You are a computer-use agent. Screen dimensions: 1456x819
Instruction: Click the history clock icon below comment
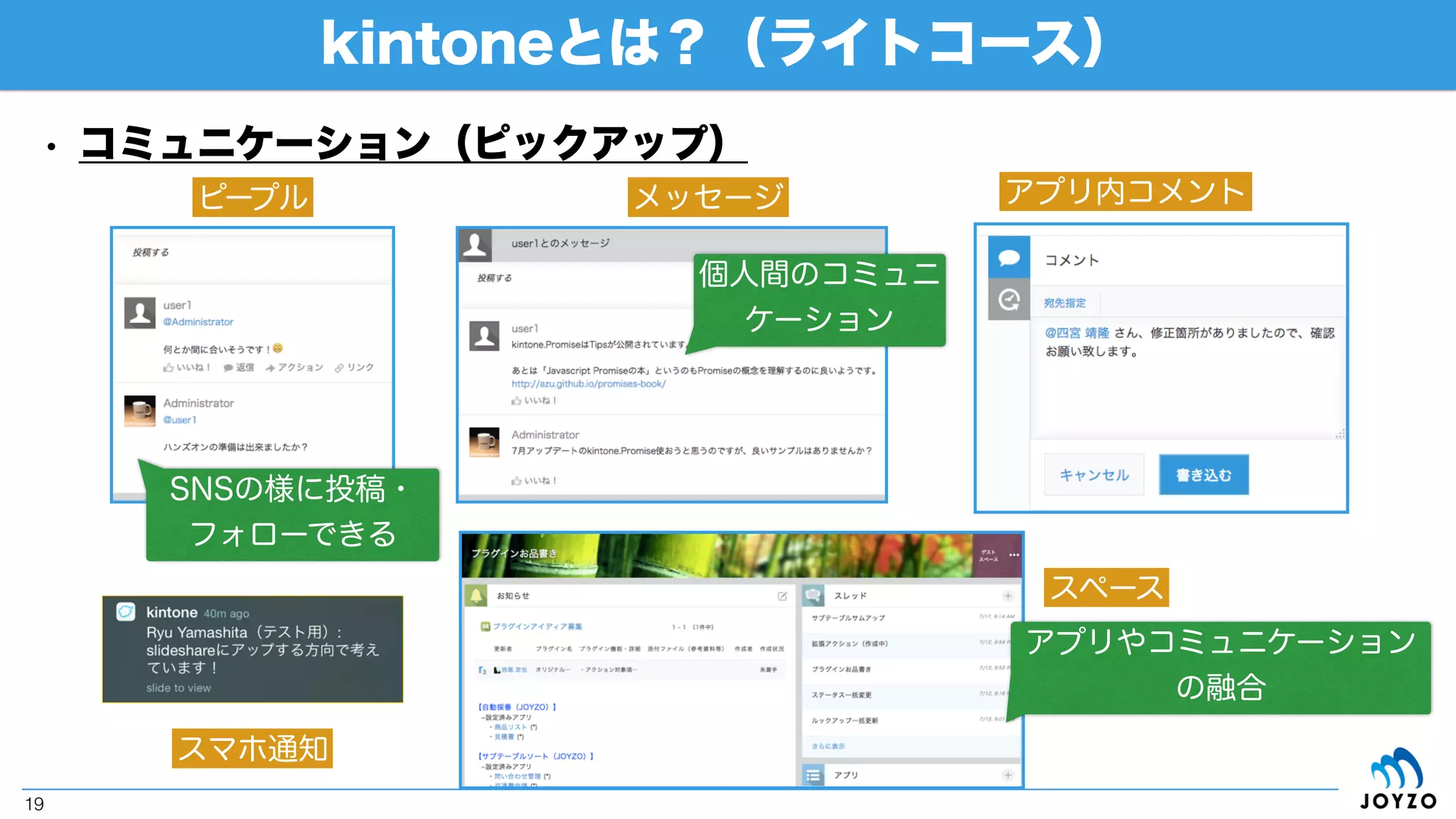1009,300
